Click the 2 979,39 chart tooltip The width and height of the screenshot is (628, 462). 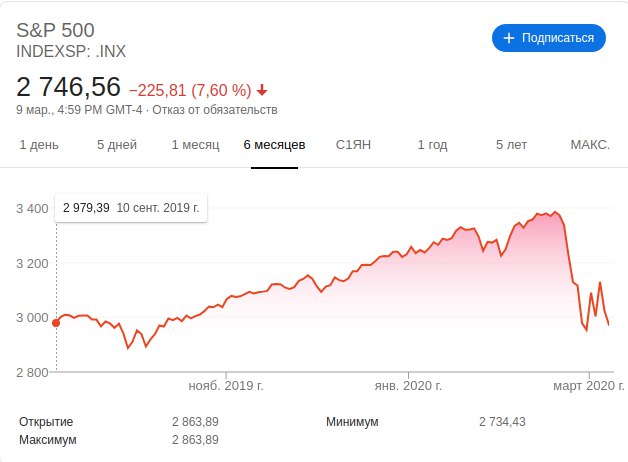pyautogui.click(x=131, y=208)
